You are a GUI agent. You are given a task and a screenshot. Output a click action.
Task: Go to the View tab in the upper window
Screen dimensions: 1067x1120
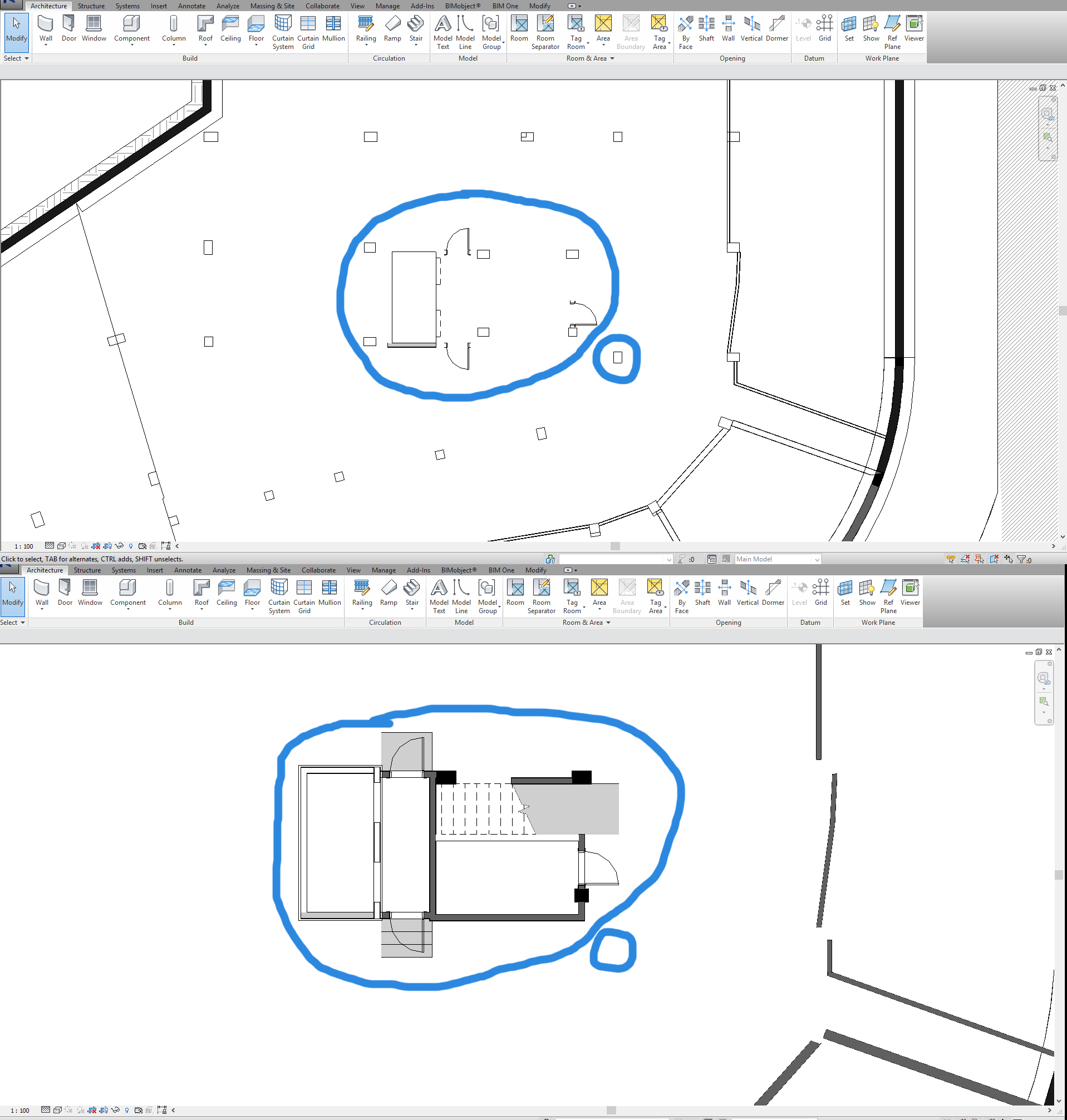point(357,6)
